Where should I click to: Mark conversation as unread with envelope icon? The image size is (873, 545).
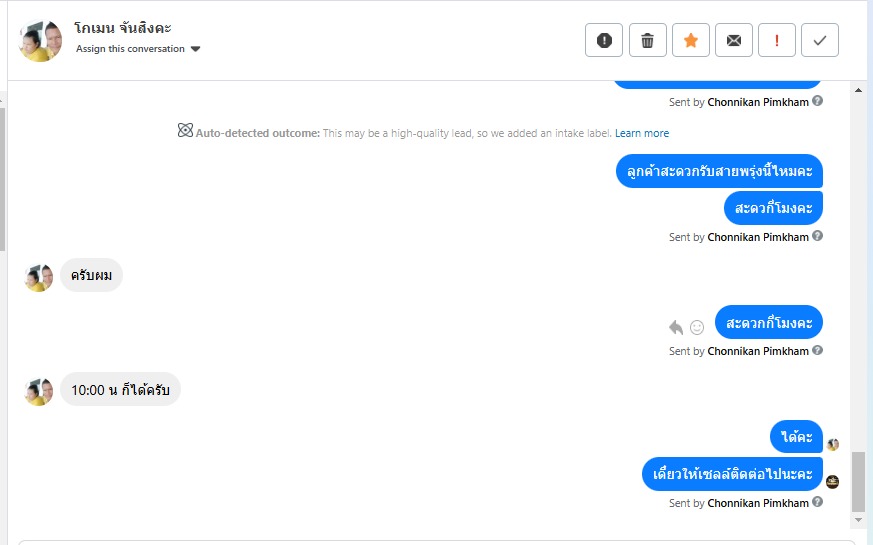734,40
